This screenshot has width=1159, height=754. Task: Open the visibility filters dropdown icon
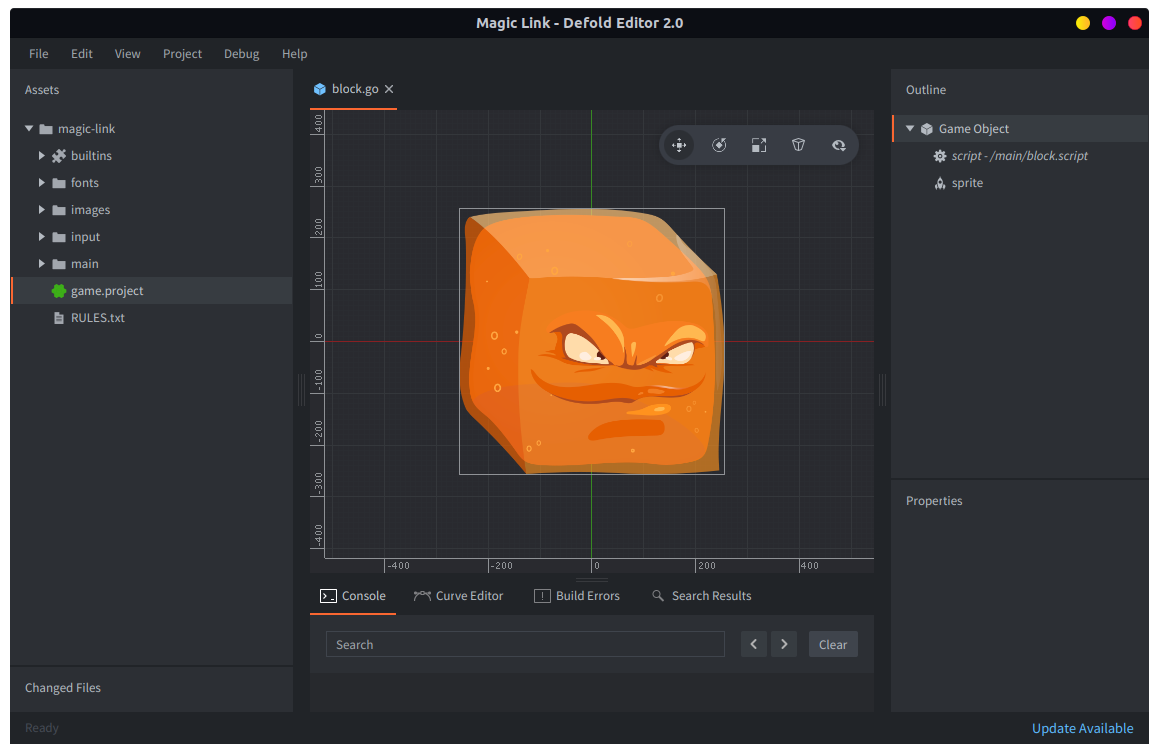coord(839,145)
